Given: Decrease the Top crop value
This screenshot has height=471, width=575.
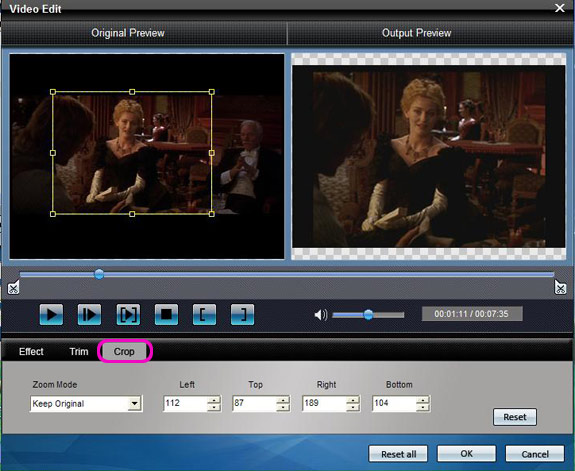Looking at the screenshot, I should (x=283, y=407).
